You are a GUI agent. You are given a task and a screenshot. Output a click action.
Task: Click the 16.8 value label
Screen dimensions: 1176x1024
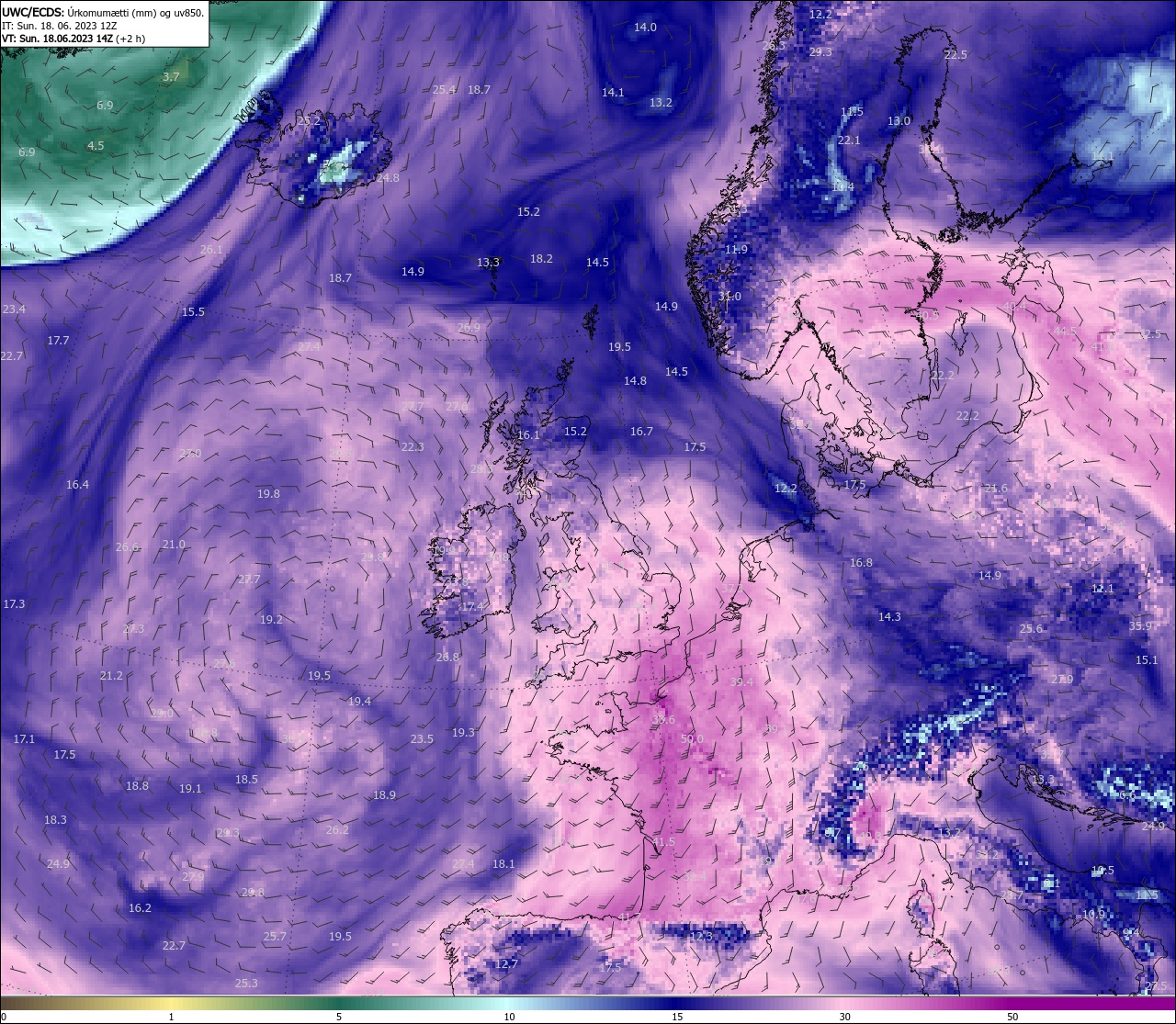pyautogui.click(x=861, y=563)
